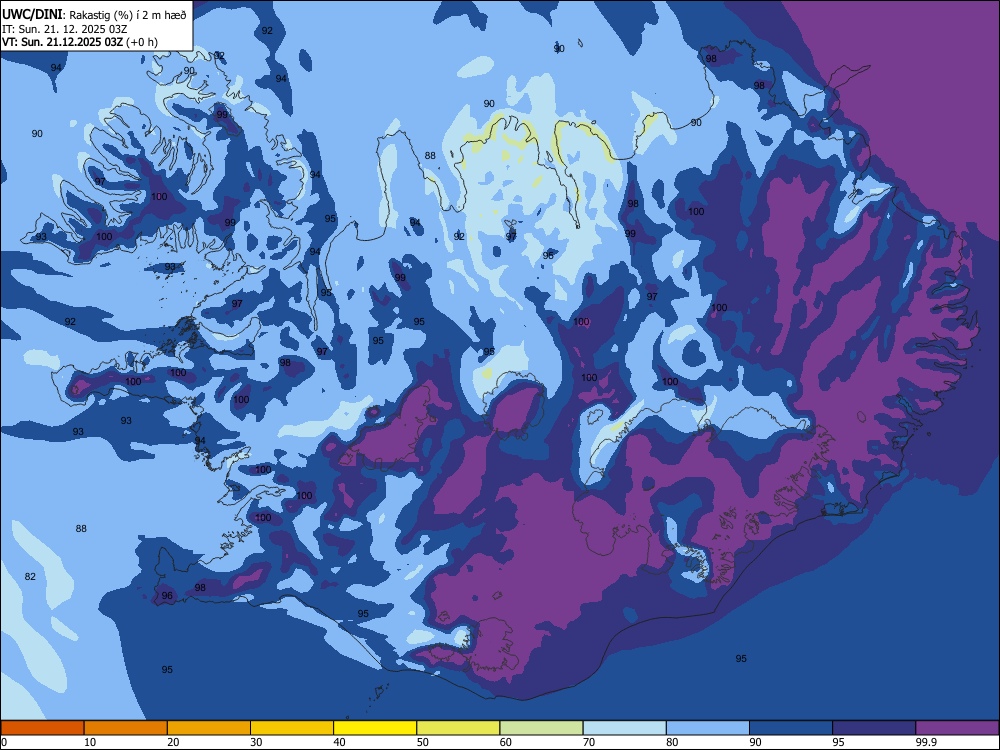Click the dark orange 0–10 legend swatch
Image resolution: width=1000 pixels, height=750 pixels.
pos(42,728)
